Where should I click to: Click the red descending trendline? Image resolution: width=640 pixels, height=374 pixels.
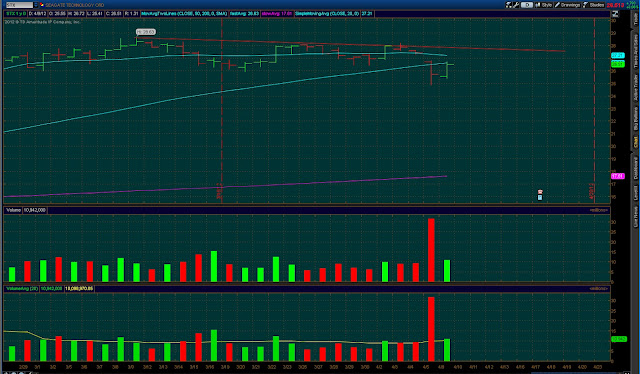point(351,44)
